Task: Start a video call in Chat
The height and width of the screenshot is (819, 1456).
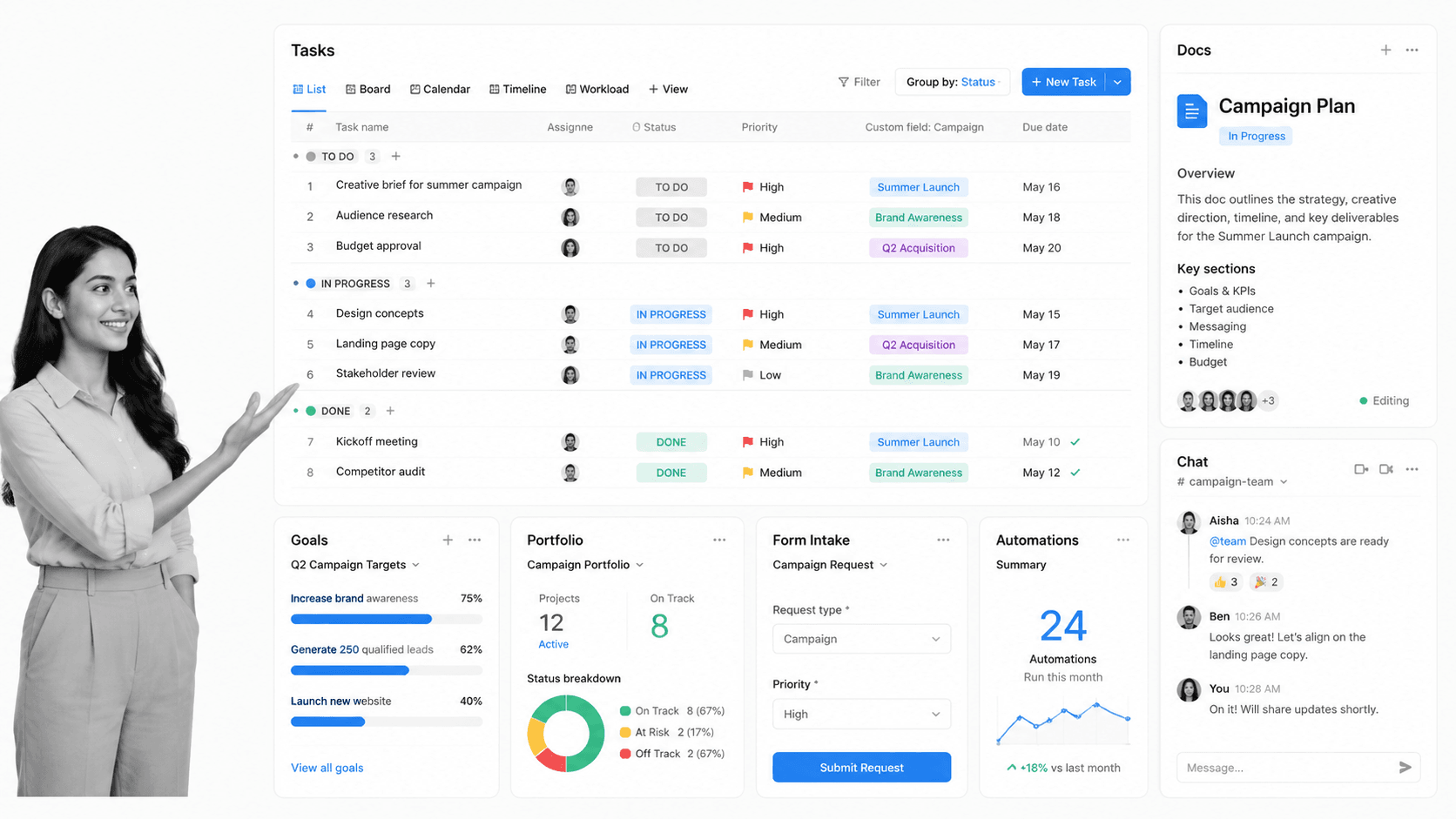Action: [1386, 469]
